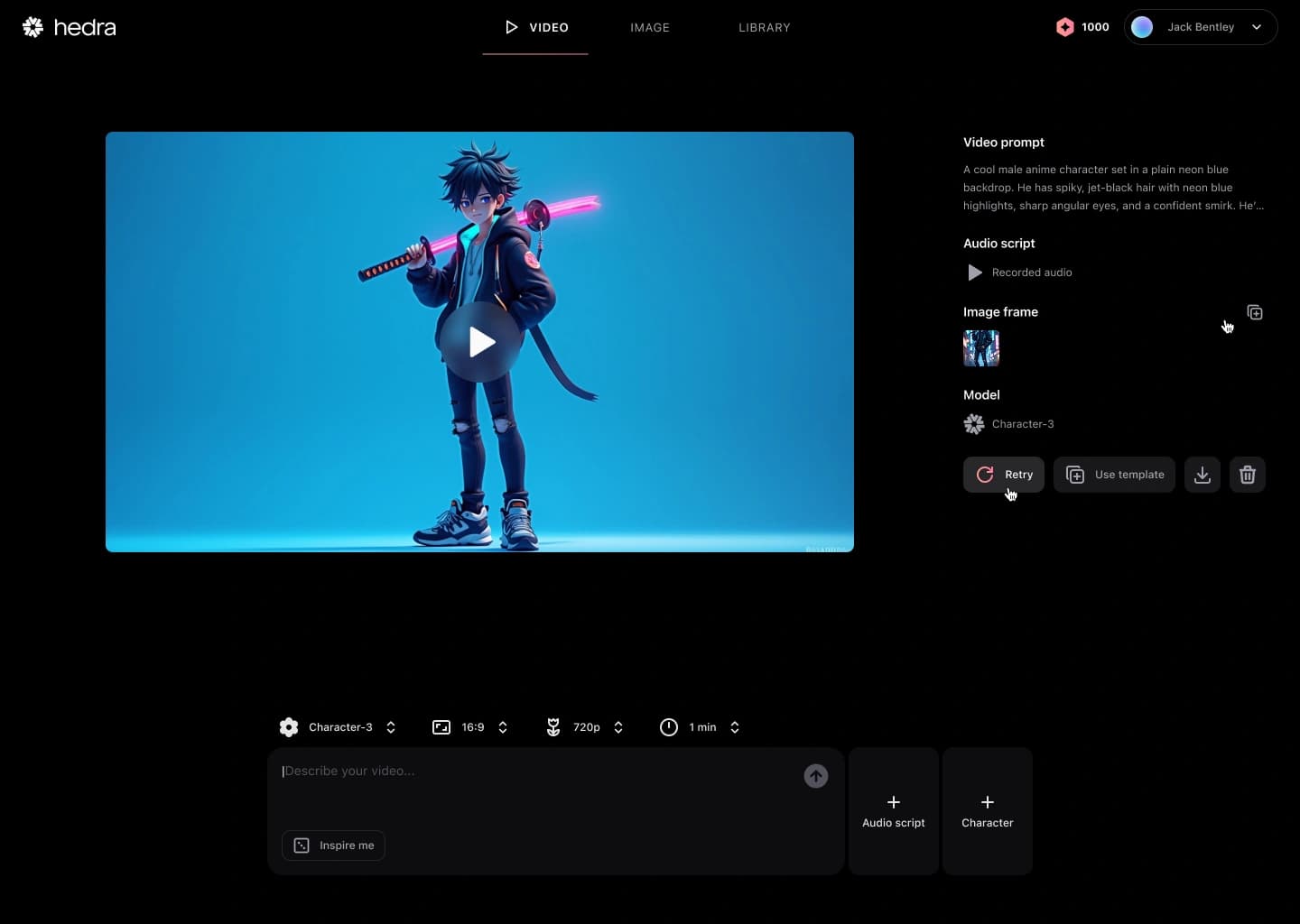Click the clock duration icon

coord(668,726)
